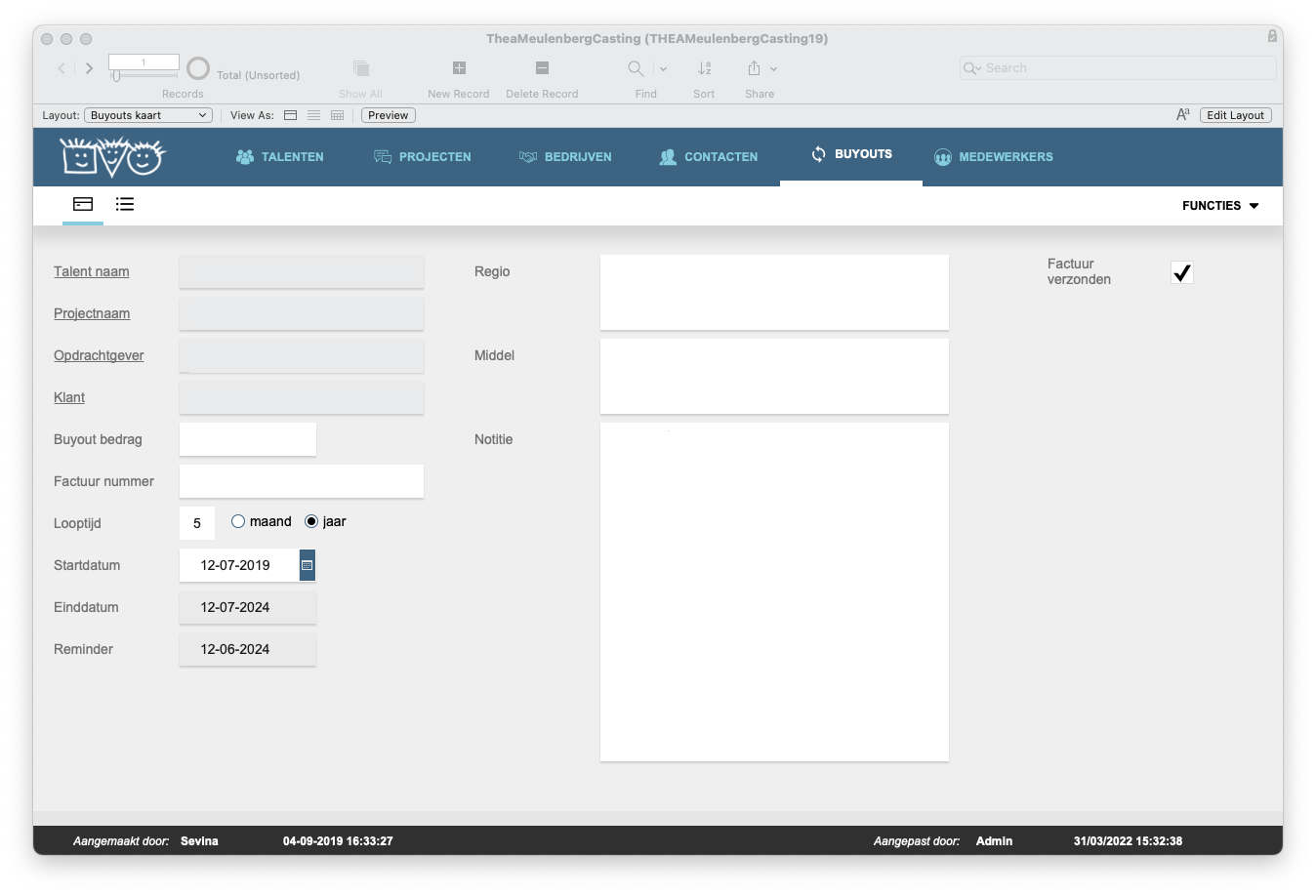Click the Share icon

pyautogui.click(x=754, y=68)
